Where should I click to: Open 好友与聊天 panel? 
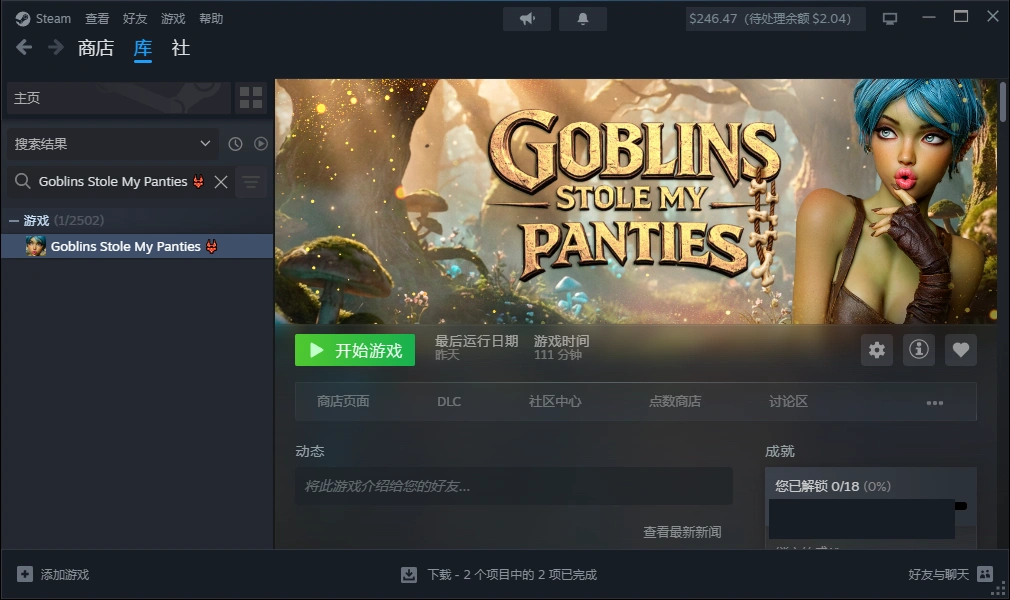[x=939, y=574]
